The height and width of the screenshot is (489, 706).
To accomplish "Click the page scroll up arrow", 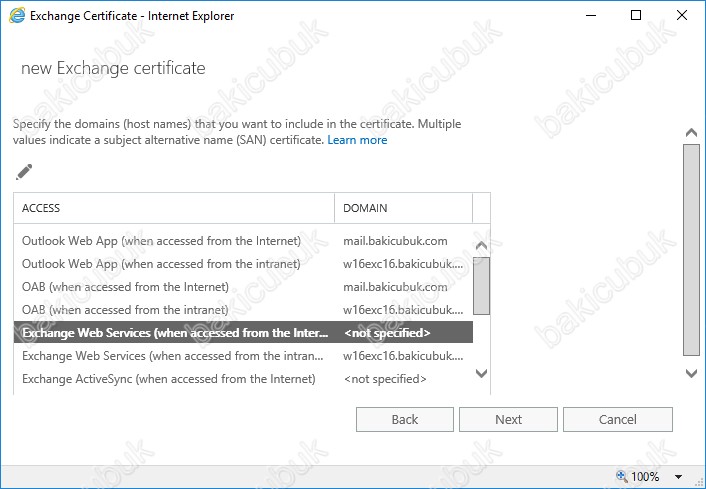I will (x=691, y=132).
